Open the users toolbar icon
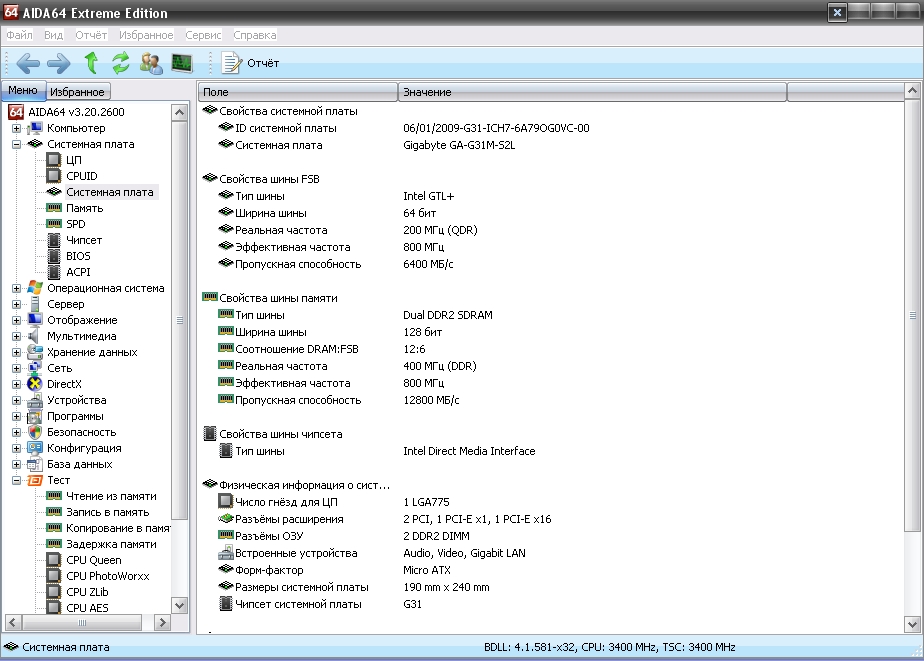 [x=151, y=62]
